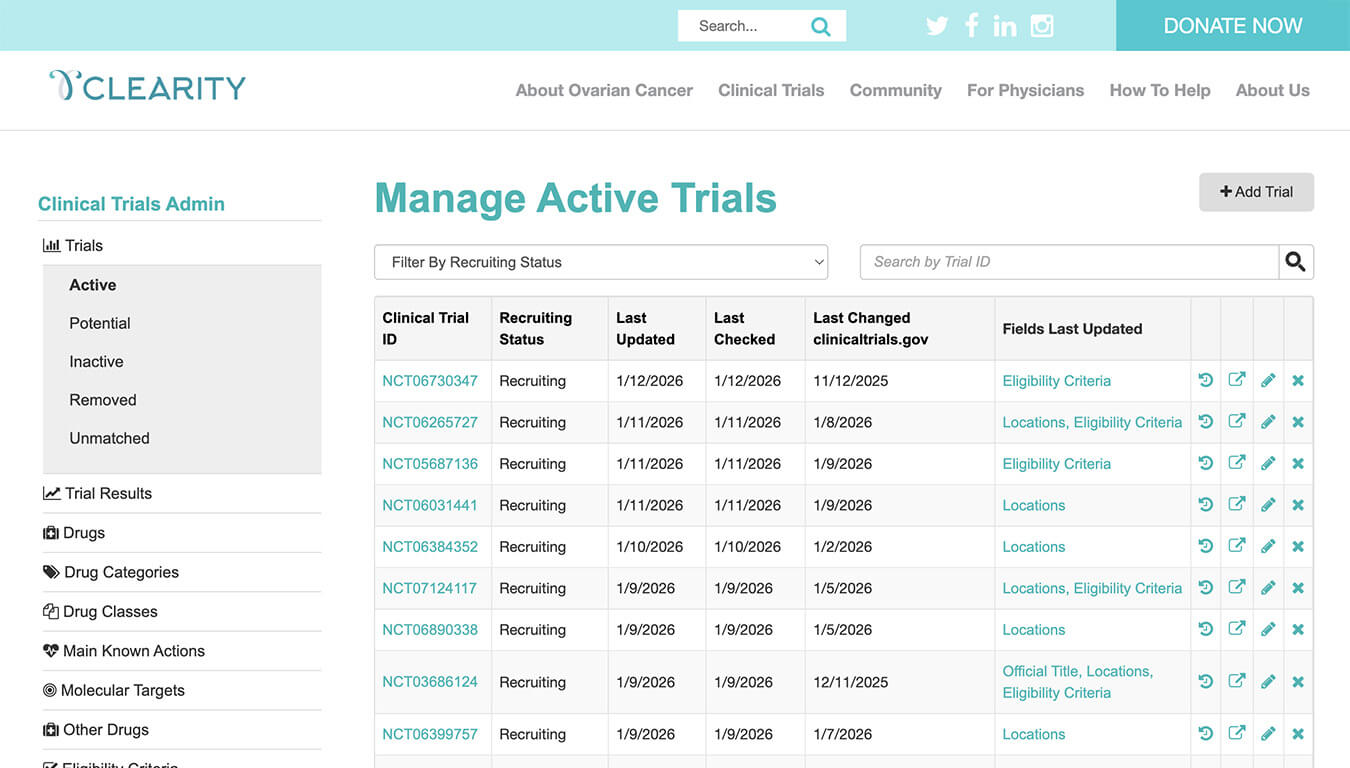Select the Potential trials sidebar item

pos(100,323)
